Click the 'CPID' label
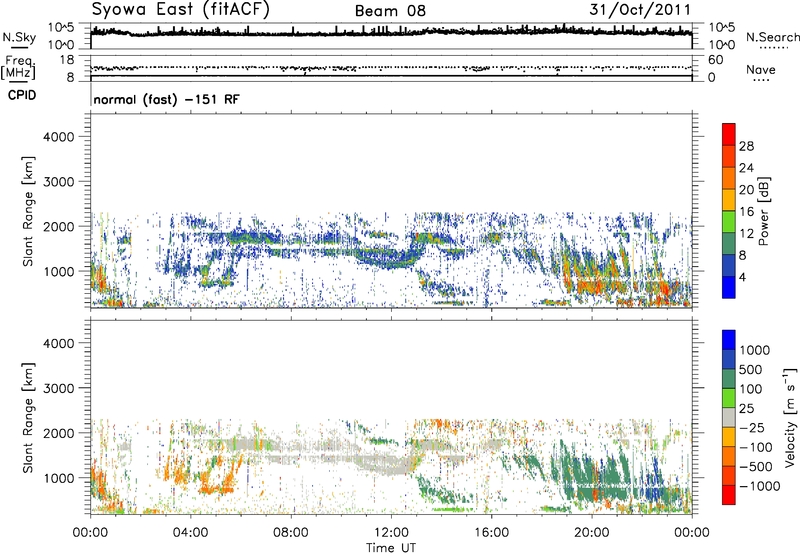This screenshot has height=554, width=800. [x=22, y=95]
